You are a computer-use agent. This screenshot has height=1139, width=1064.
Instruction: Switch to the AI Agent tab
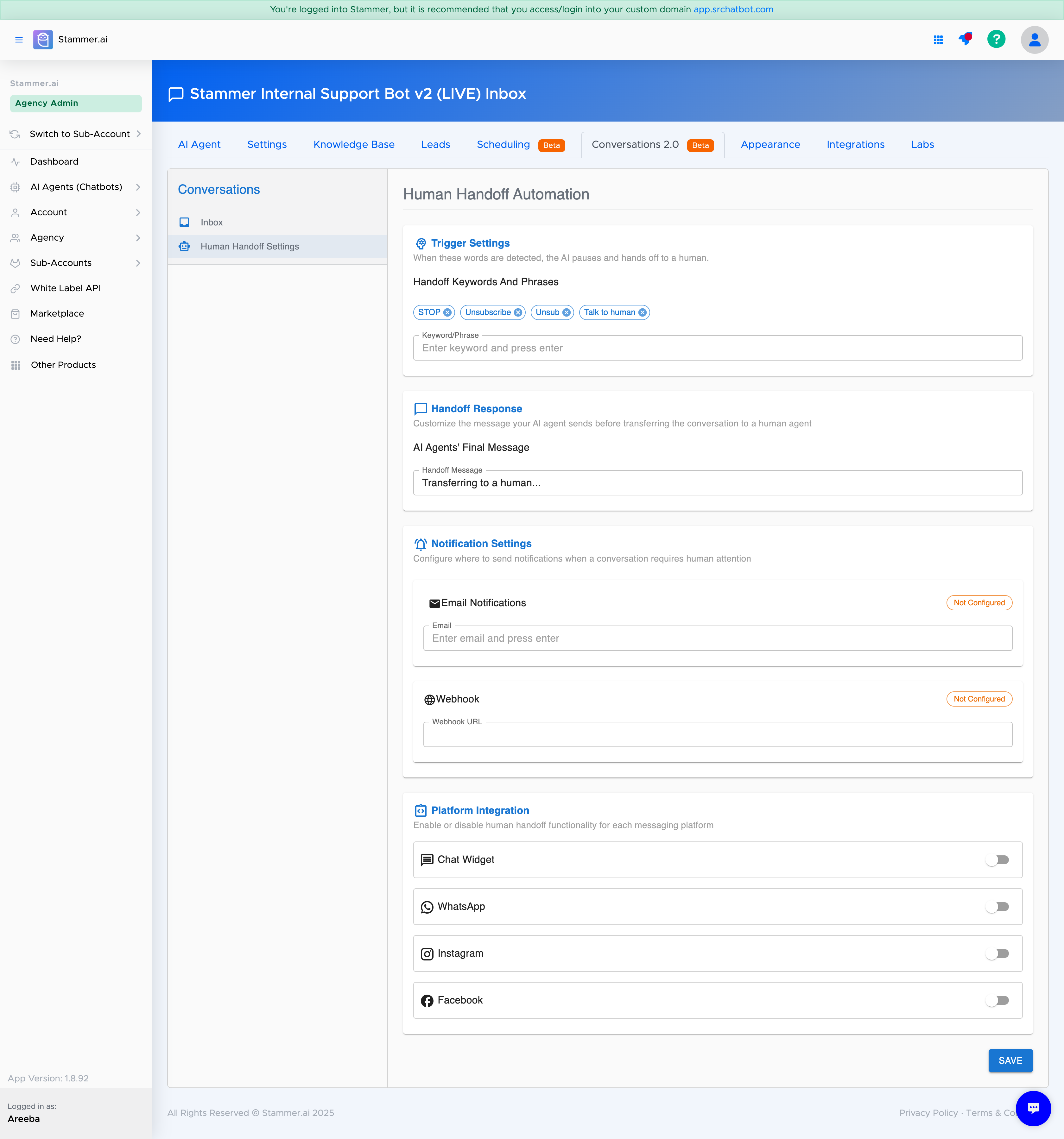199,144
